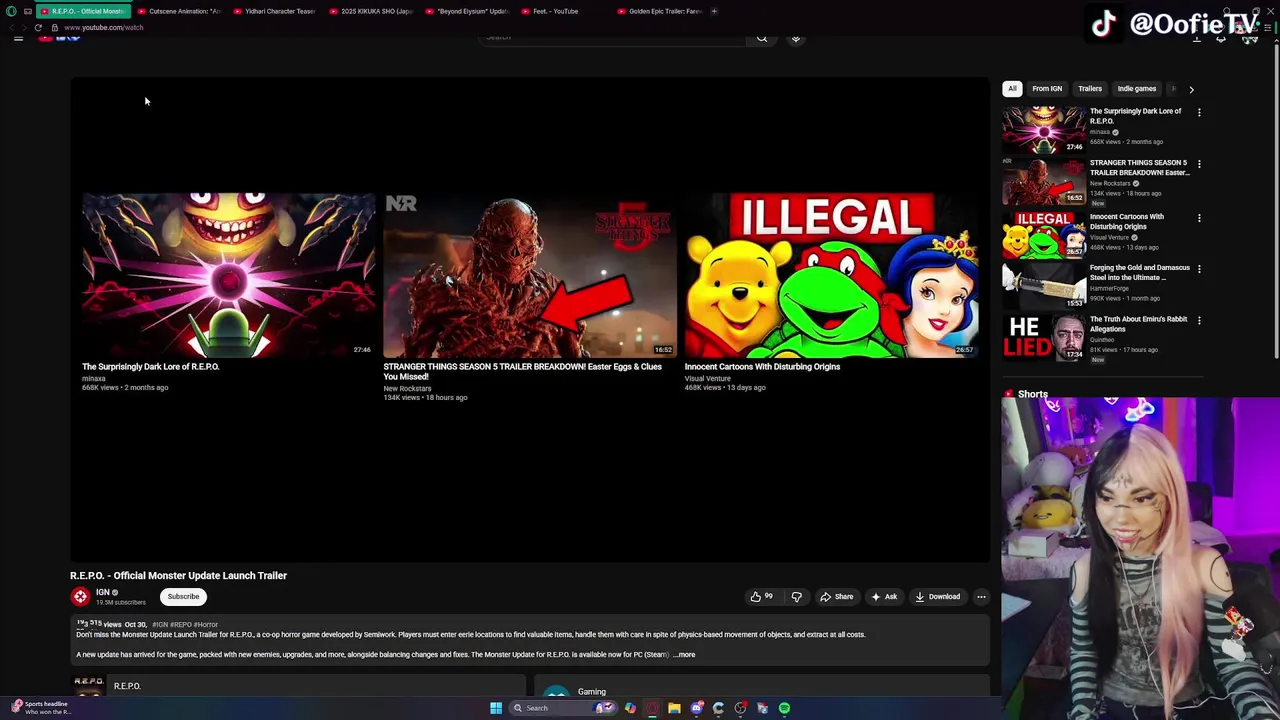Screen dimensions: 1280x720
Task: Click endscreen title Innocent Cartoons With Disturbing Origins
Action: pyautogui.click(x=762, y=367)
